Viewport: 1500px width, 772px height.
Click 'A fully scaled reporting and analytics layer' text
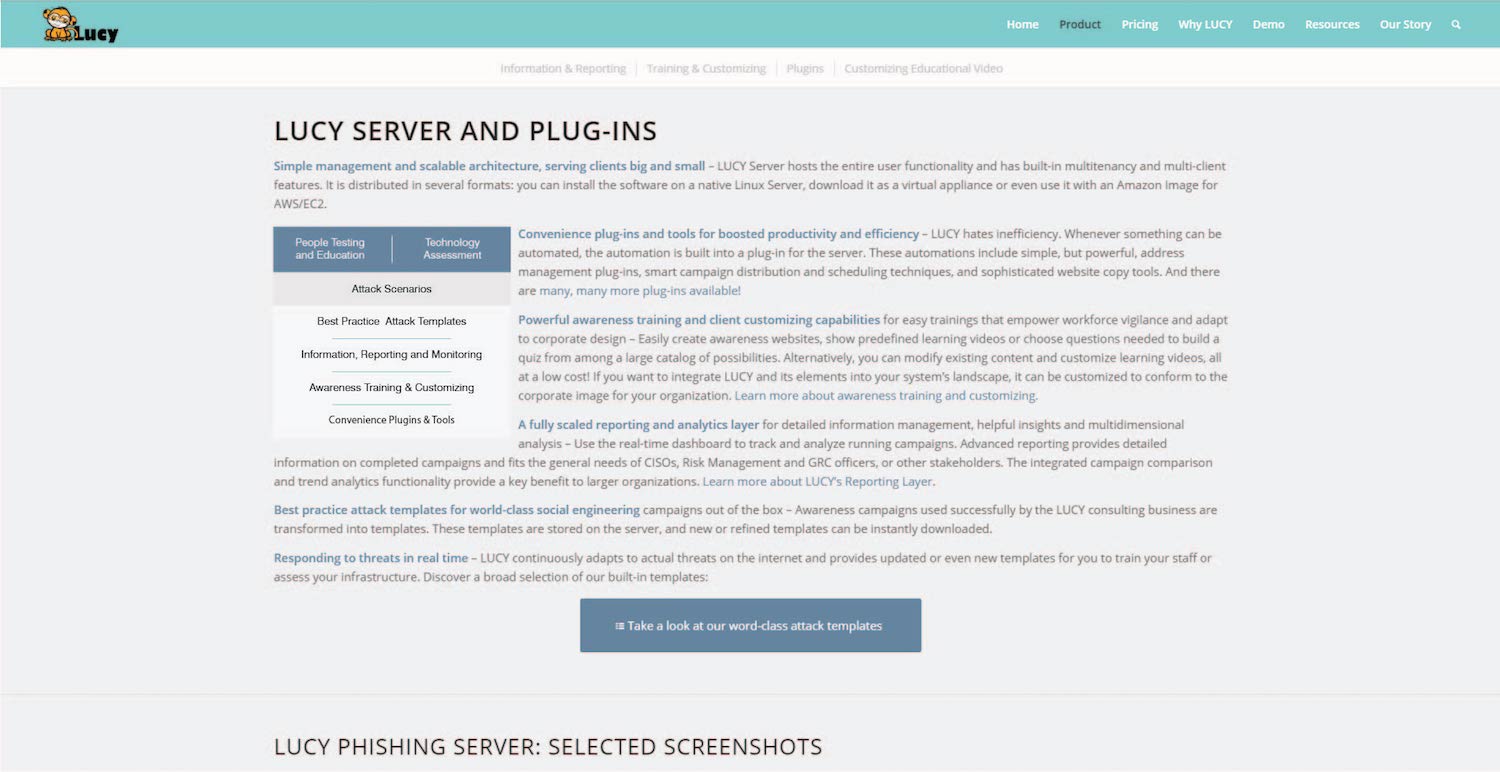pos(638,425)
